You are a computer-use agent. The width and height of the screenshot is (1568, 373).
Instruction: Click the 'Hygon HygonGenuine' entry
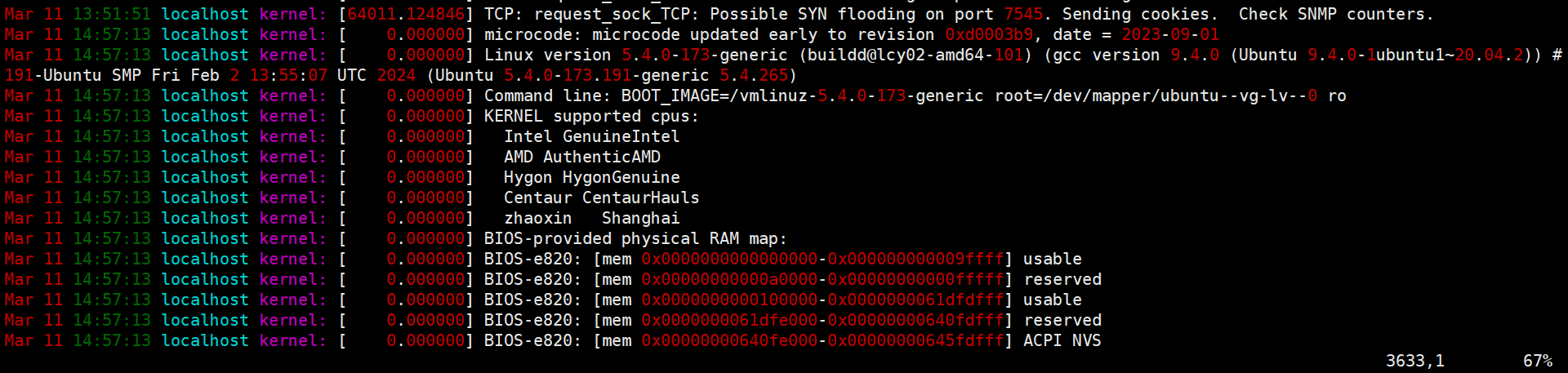point(591,177)
